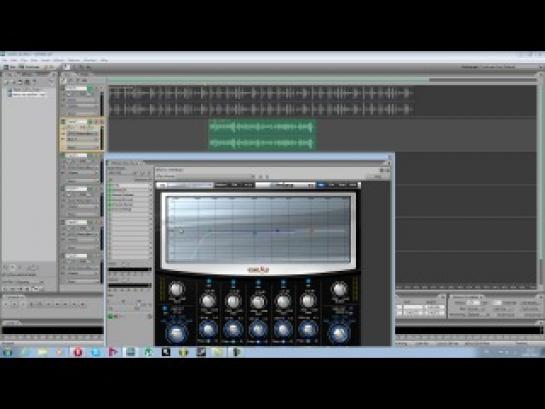545x409 pixels.
Task: Click the fourth EQ band gain knob
Action: click(283, 300)
